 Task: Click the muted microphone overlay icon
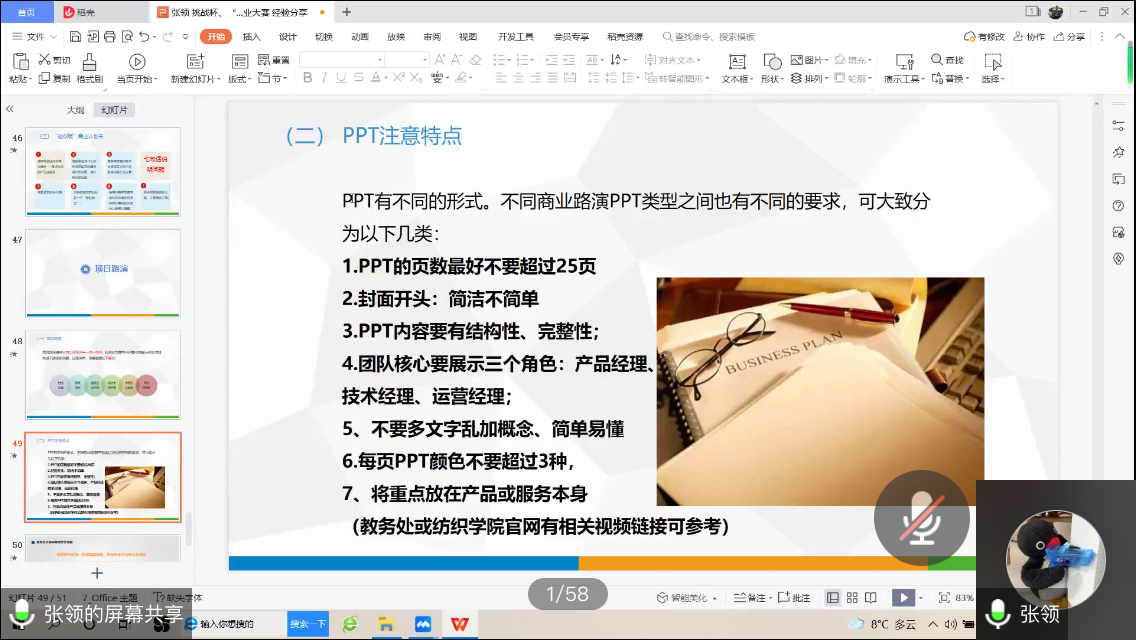921,517
